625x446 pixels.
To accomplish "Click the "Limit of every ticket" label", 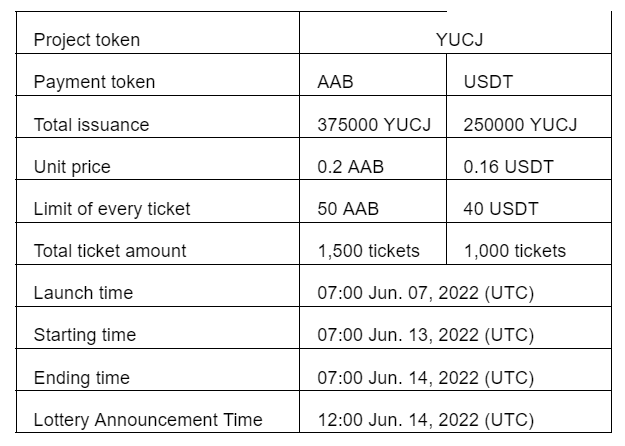I will point(112,209).
